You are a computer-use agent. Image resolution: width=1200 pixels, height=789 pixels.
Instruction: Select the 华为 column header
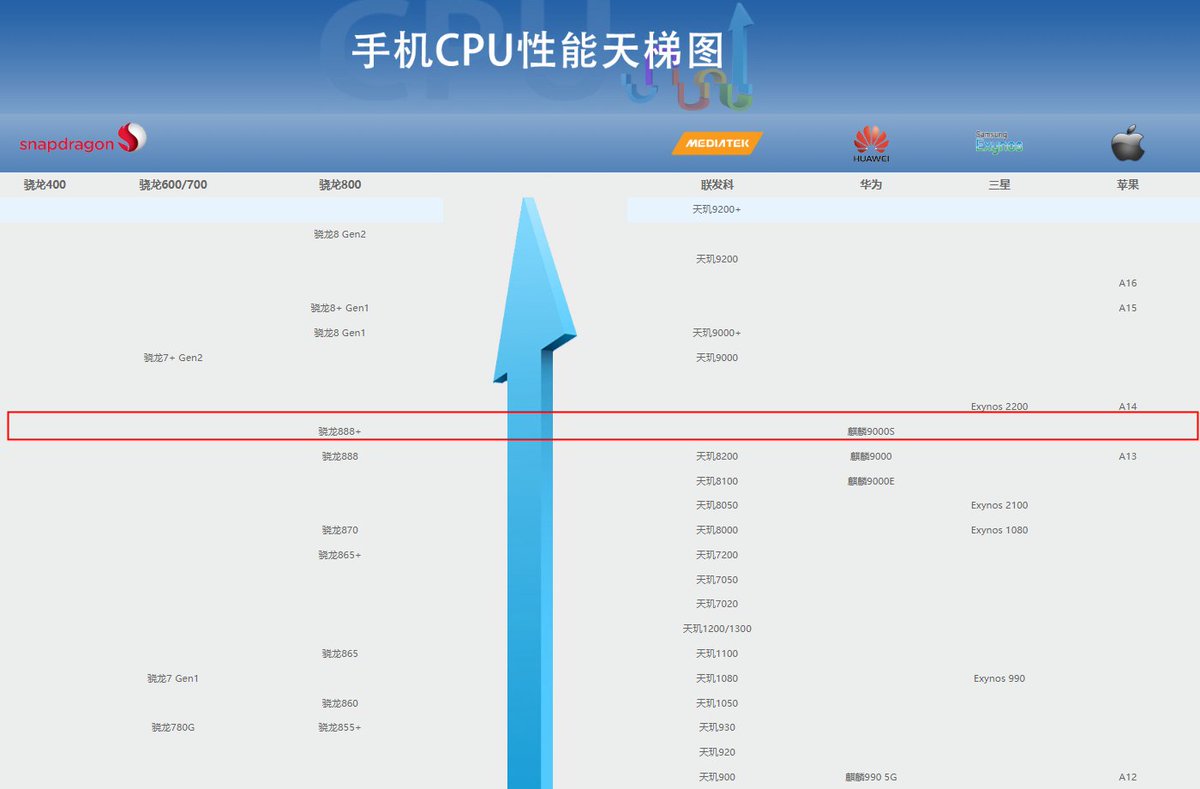[x=871, y=185]
